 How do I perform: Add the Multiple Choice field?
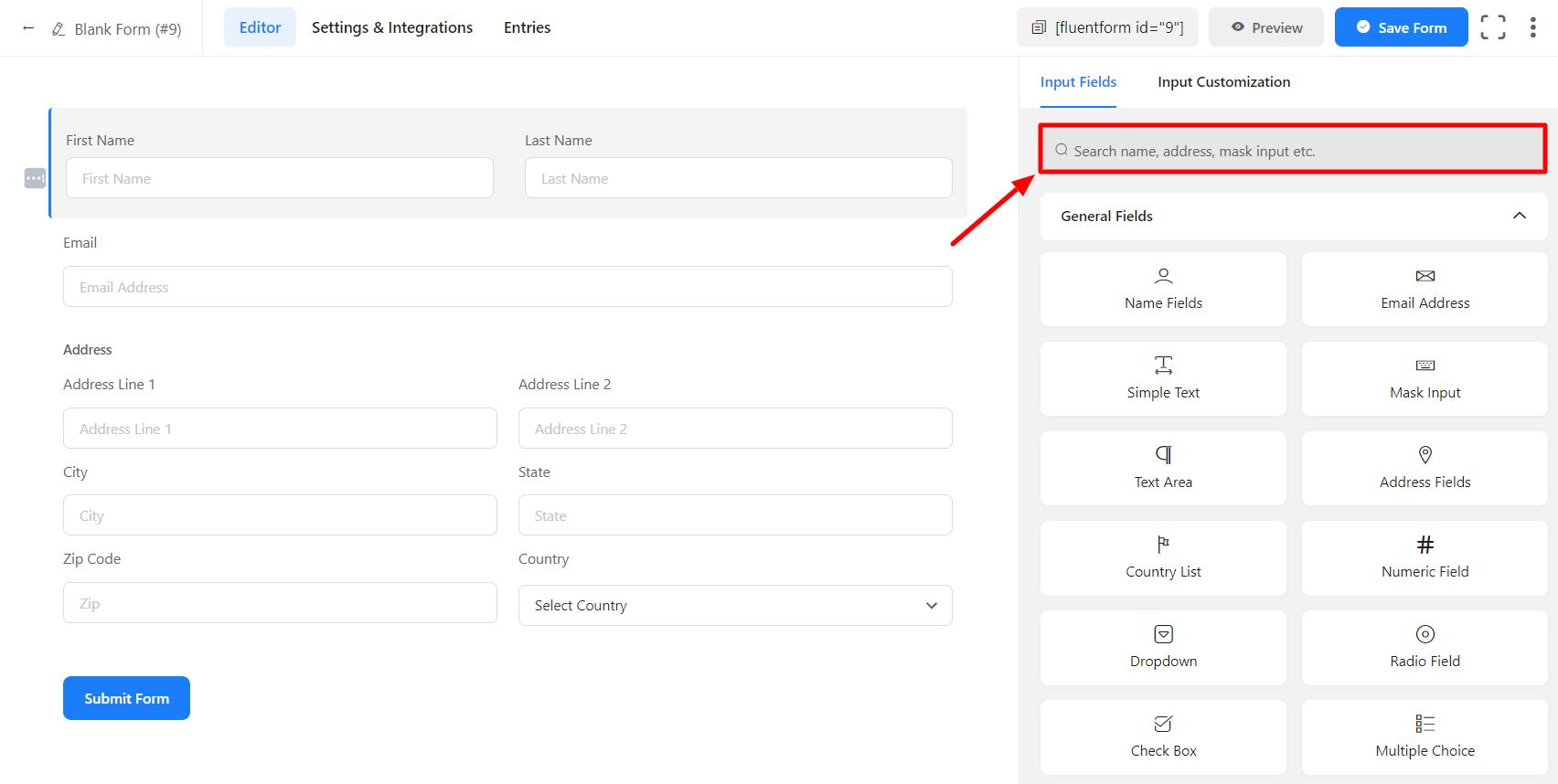click(x=1425, y=736)
